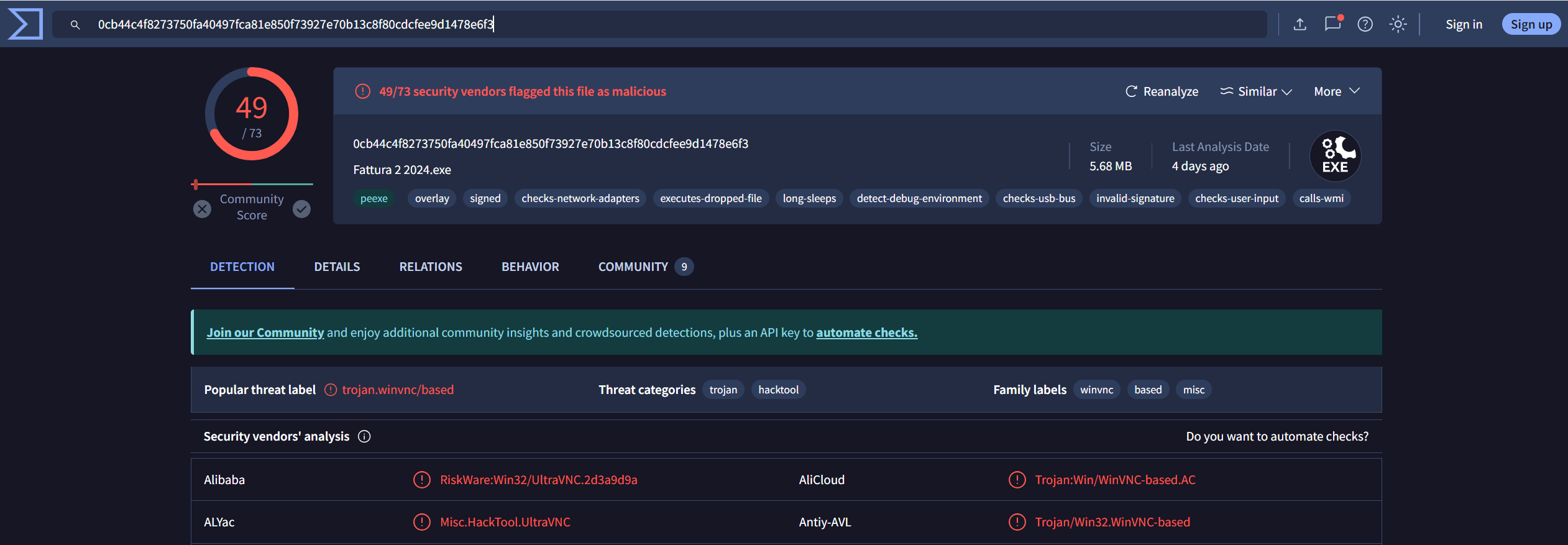Click the Alibaba vendor name
The height and width of the screenshot is (545, 1568).
pos(224,480)
